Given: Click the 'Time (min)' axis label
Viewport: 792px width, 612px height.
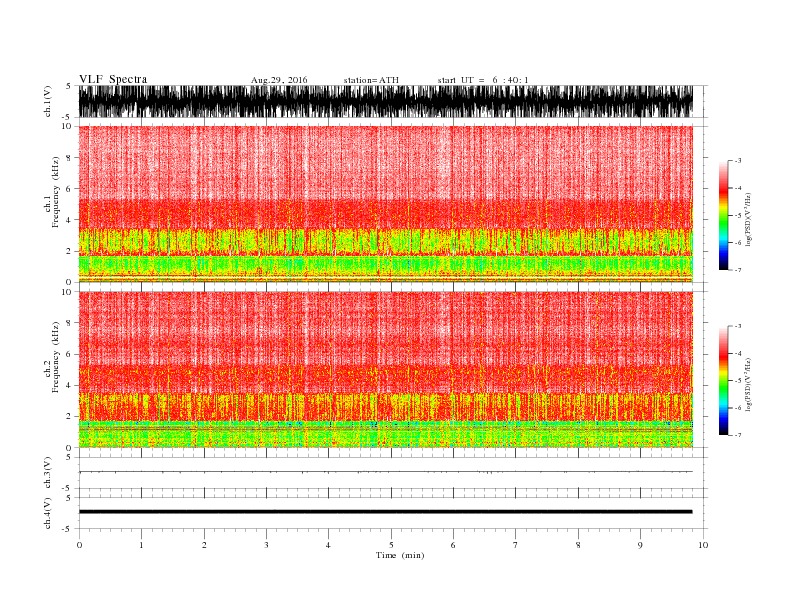Looking at the screenshot, I should pyautogui.click(x=400, y=555).
